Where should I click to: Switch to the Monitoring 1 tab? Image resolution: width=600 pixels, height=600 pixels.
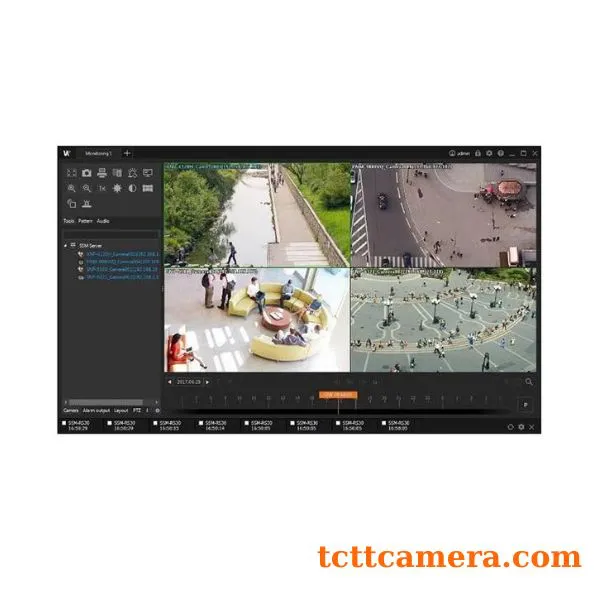point(98,153)
